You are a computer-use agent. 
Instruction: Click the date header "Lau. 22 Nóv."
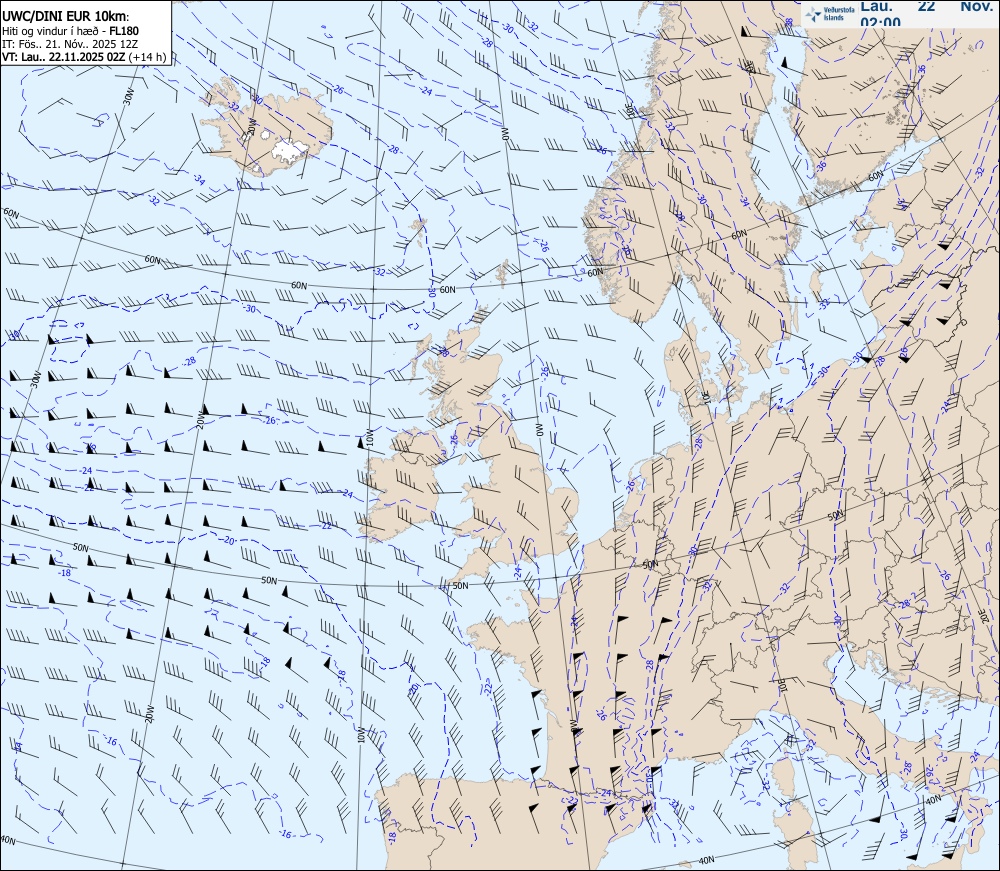(x=926, y=6)
